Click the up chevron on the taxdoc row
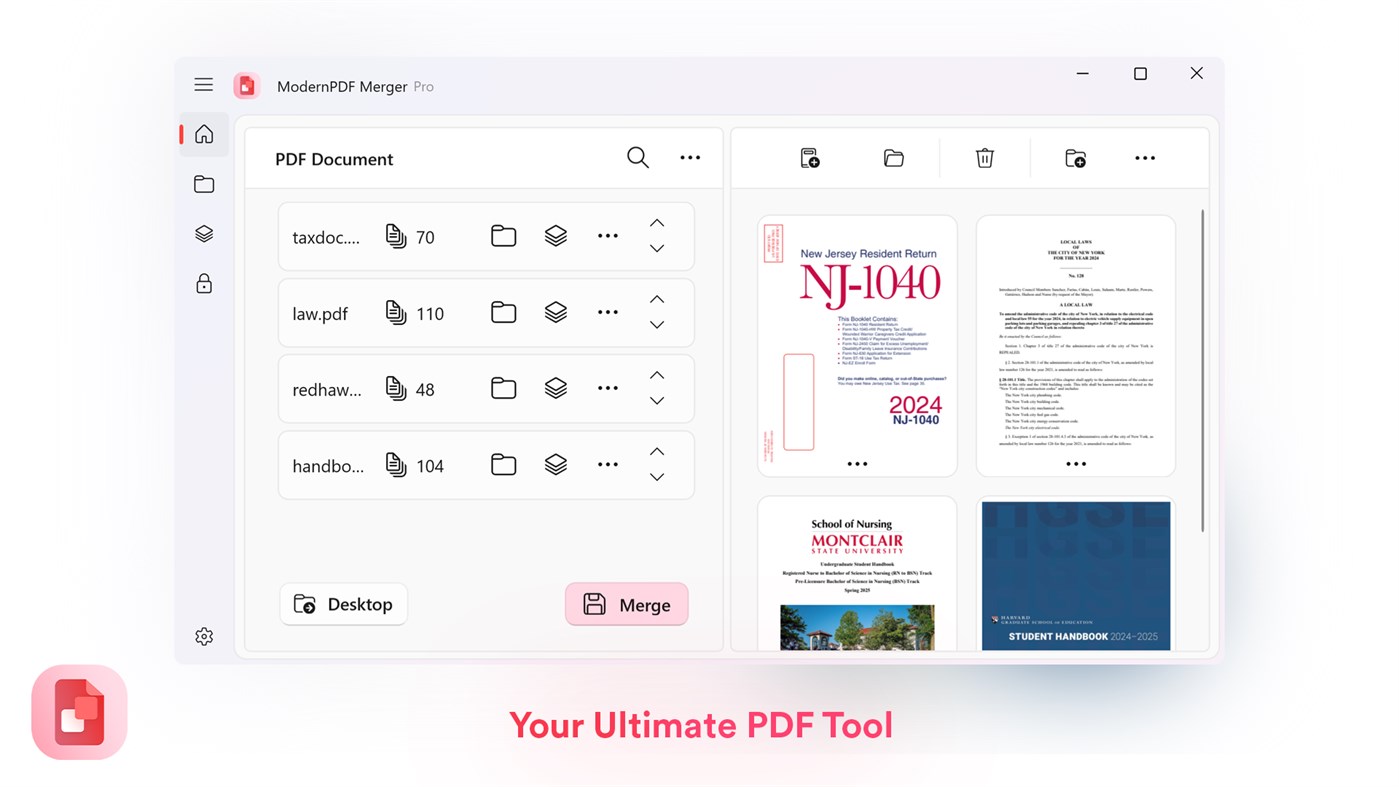 click(x=656, y=222)
